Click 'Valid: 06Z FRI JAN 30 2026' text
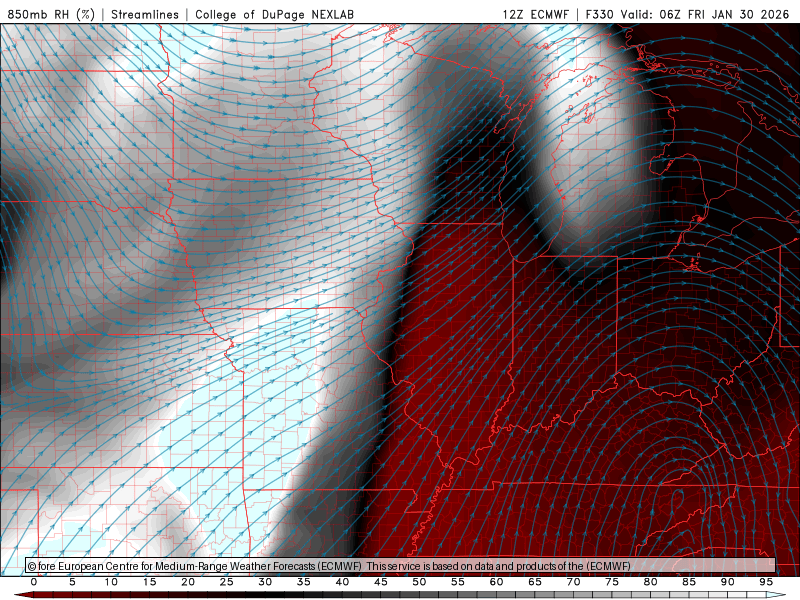Viewport: 800px width, 600px height. pyautogui.click(x=705, y=14)
